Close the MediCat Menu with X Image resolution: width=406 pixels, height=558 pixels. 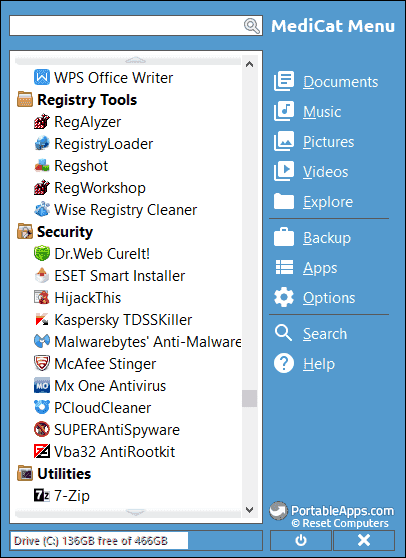click(x=364, y=540)
